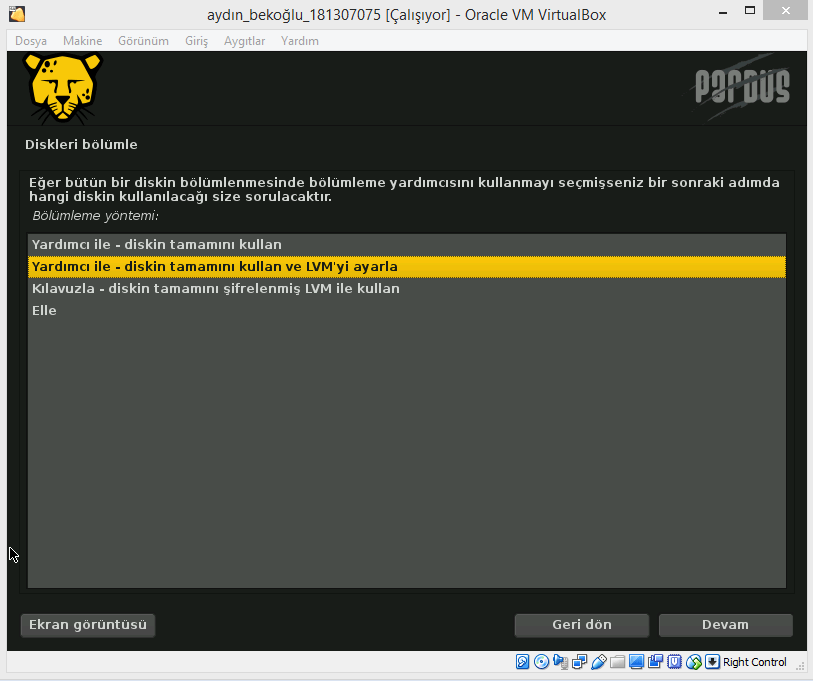Click the CPU virtualization status icon
Screen dimensions: 813x681
coord(675,662)
